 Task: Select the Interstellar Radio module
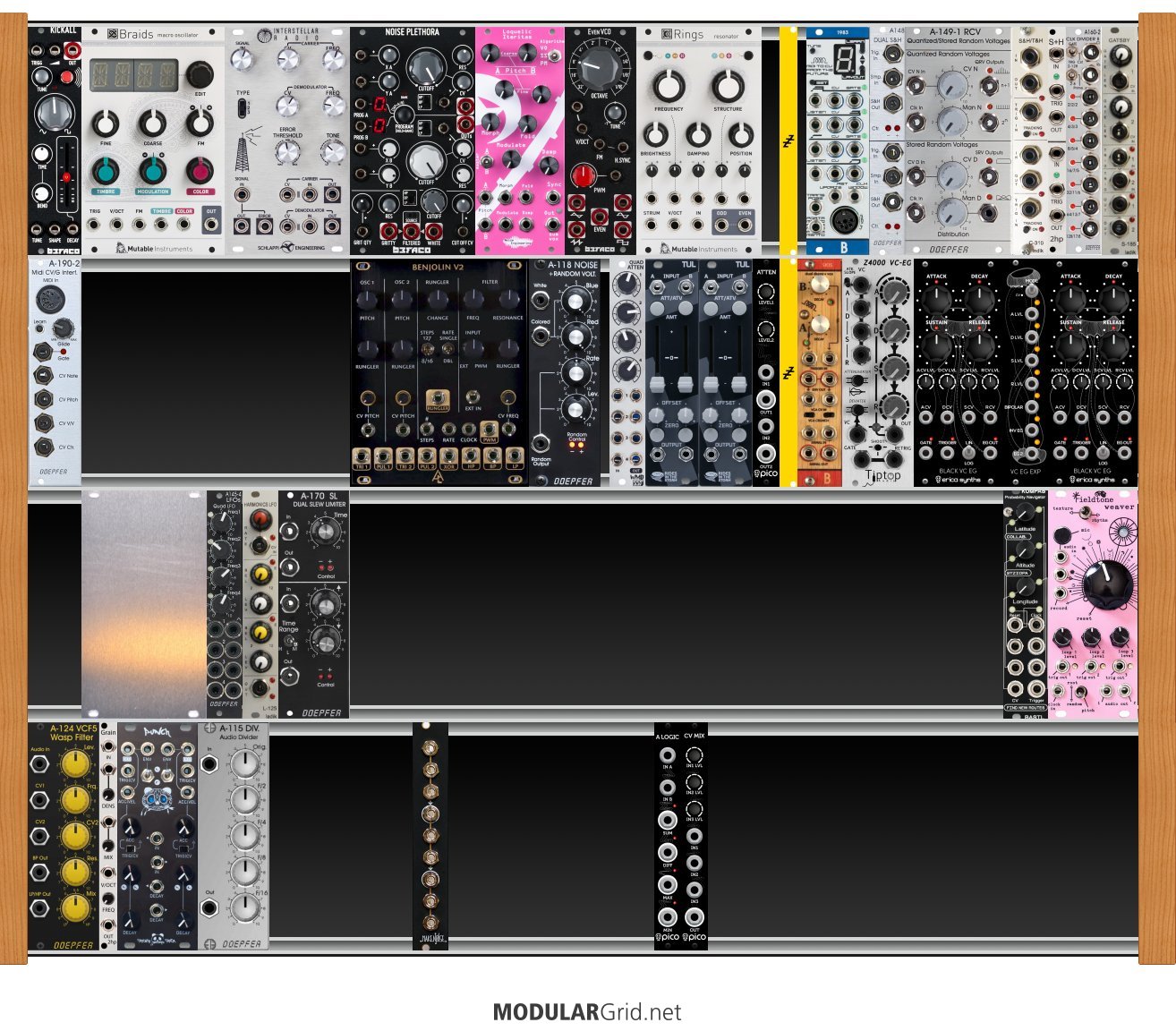[x=287, y=141]
